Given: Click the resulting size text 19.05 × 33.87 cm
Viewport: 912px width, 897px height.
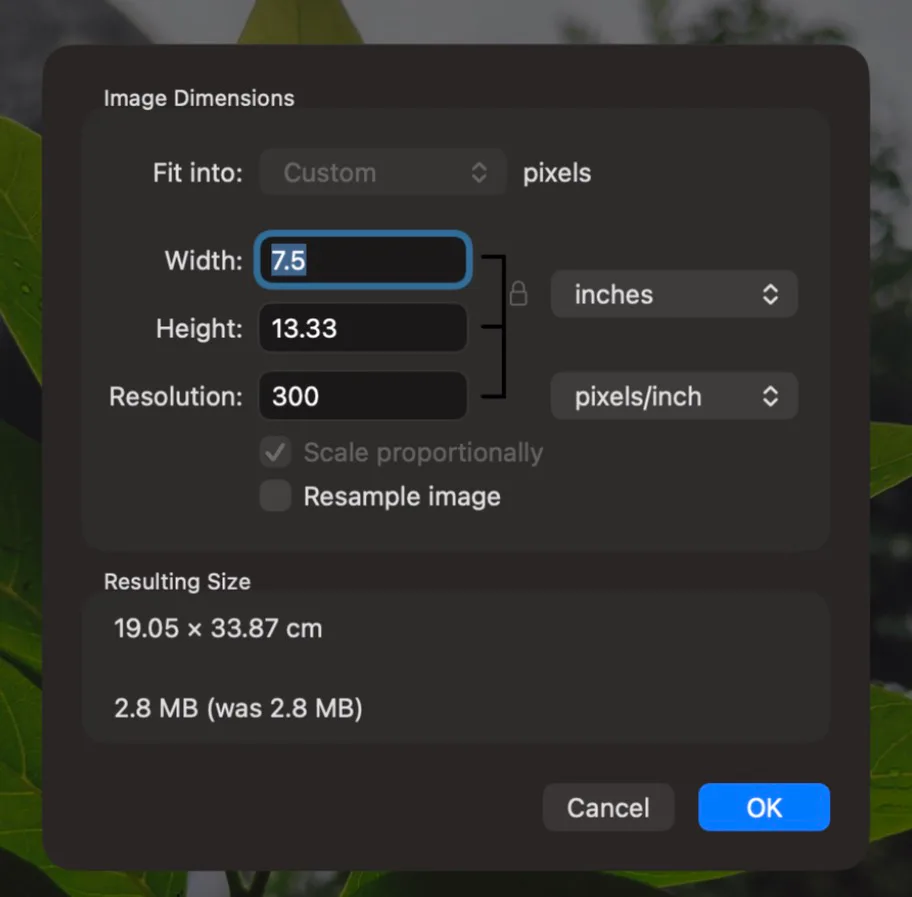Looking at the screenshot, I should tap(218, 628).
